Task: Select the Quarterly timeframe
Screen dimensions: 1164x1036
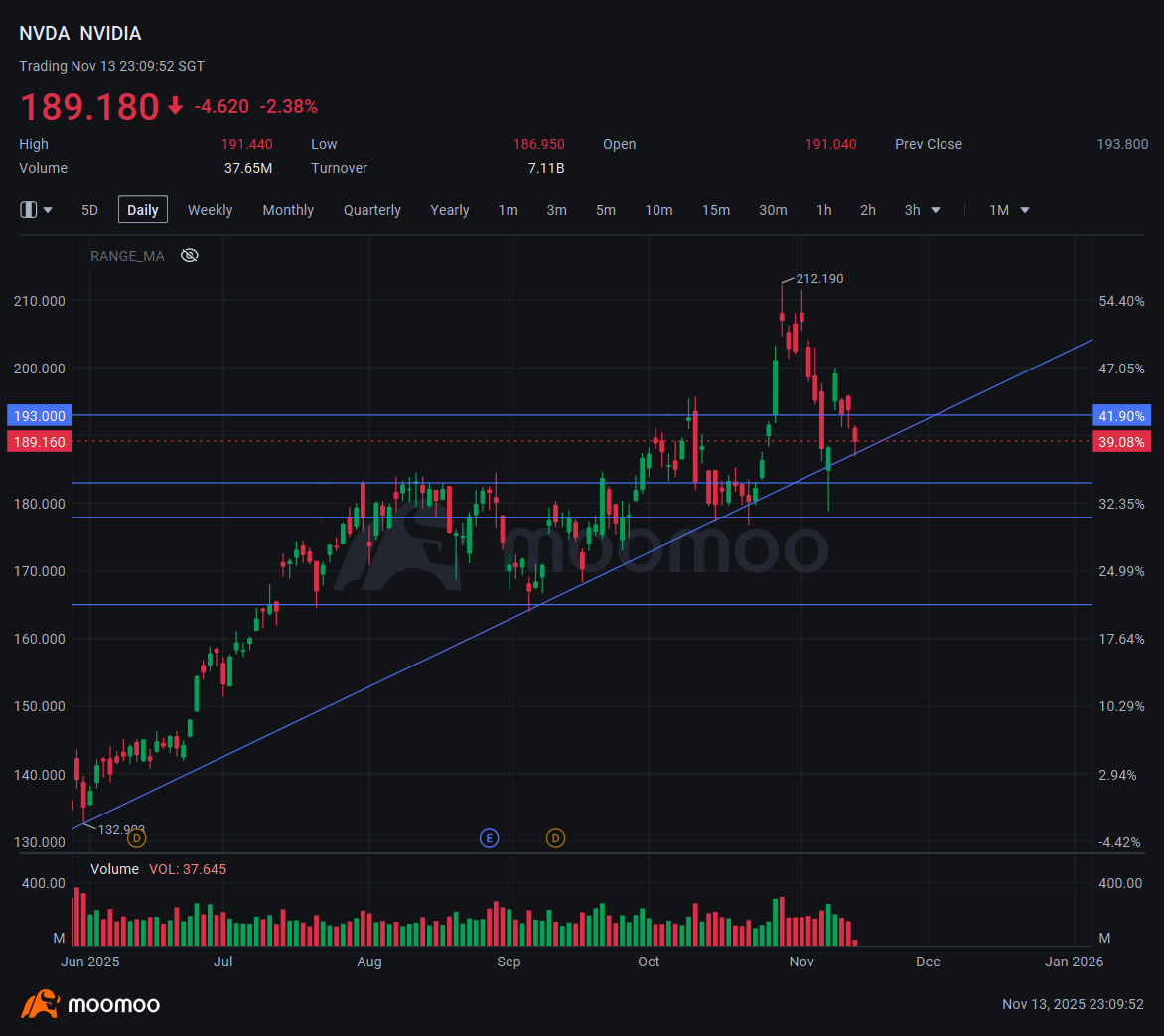Action: click(x=371, y=211)
